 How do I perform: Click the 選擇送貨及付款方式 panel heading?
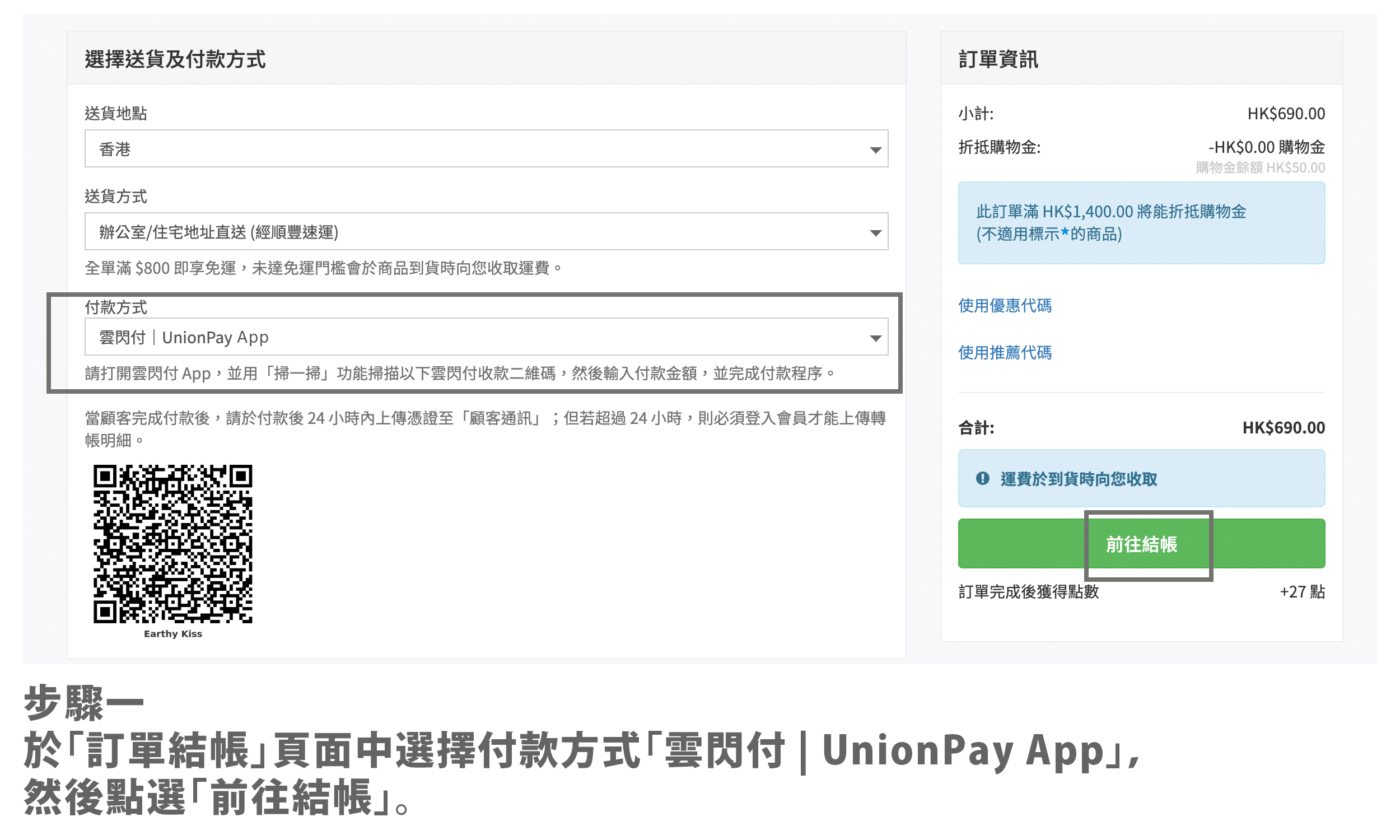click(175, 59)
